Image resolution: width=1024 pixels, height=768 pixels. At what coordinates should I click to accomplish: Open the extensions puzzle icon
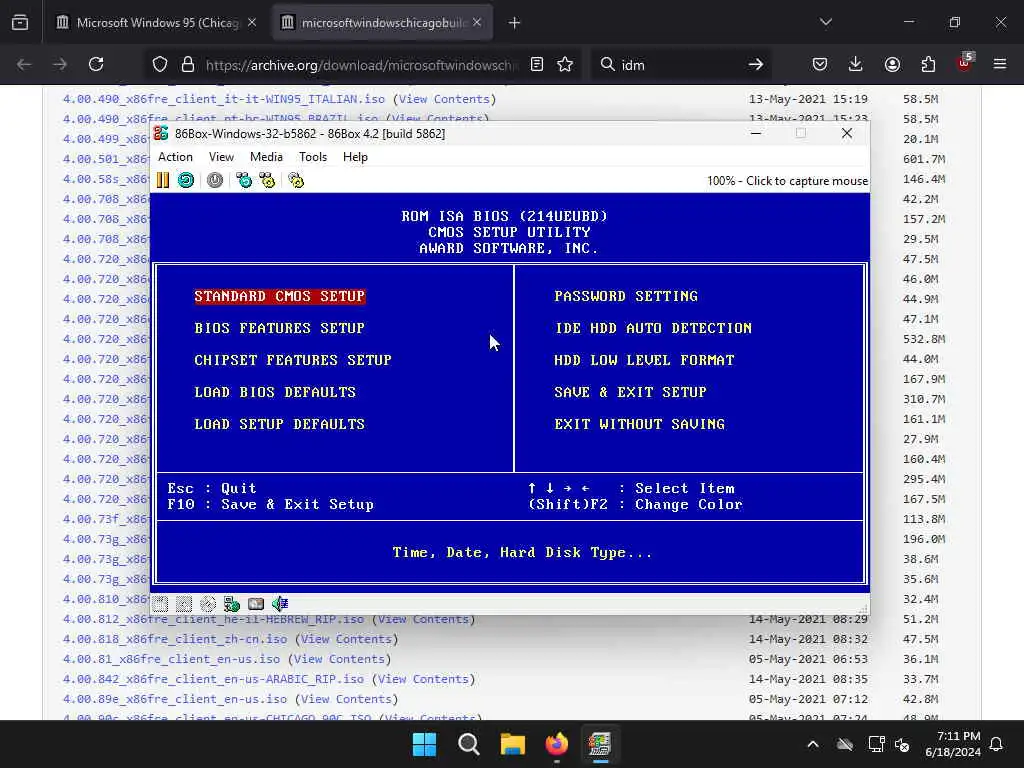pos(928,64)
